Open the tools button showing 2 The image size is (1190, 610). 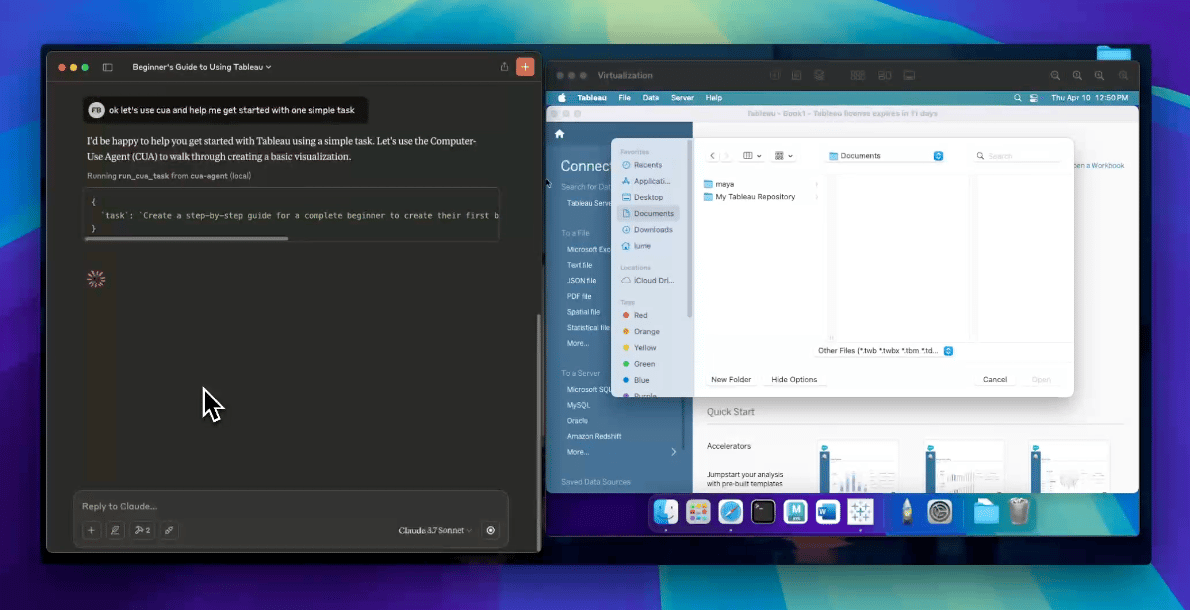pyautogui.click(x=143, y=530)
